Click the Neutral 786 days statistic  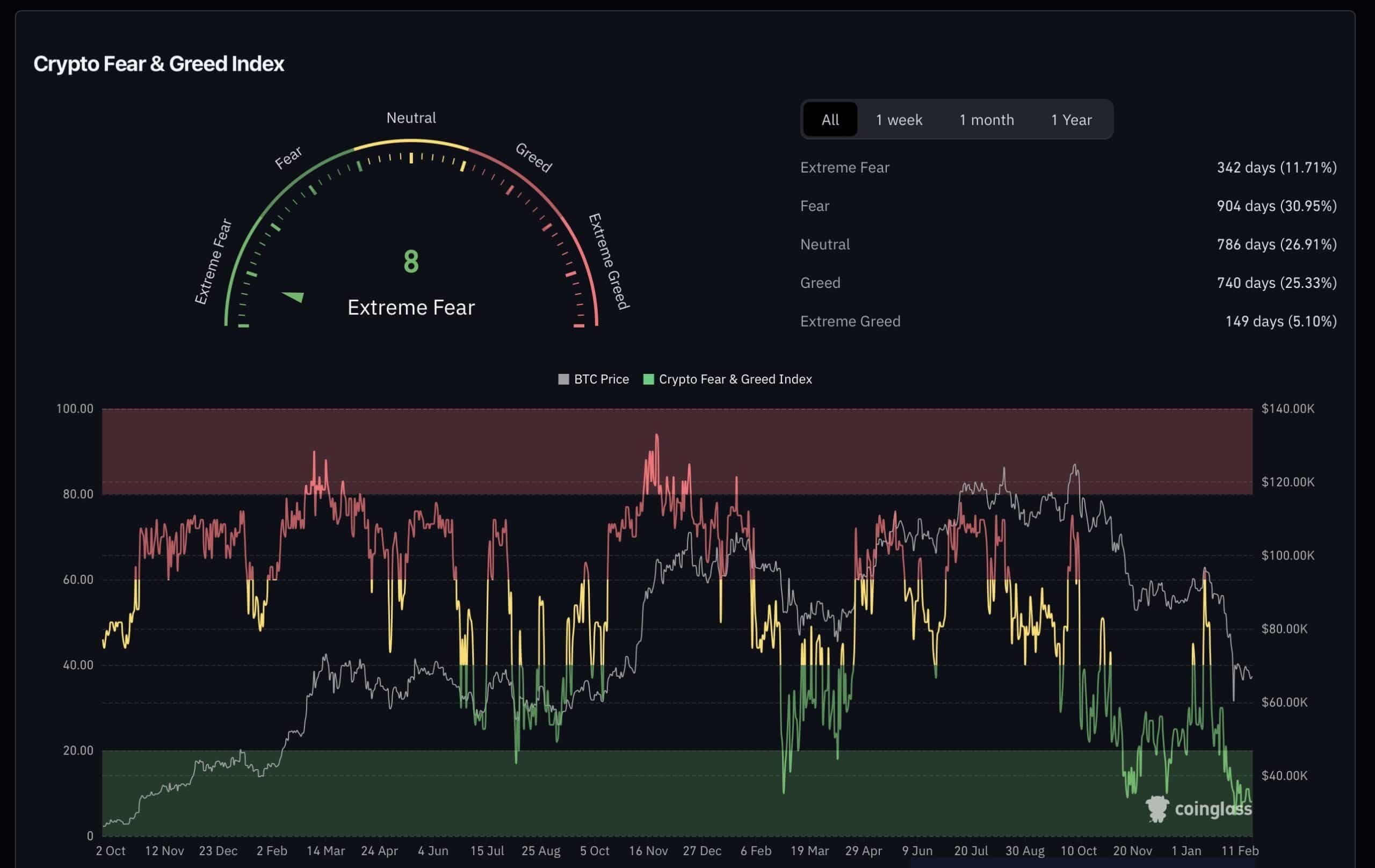click(x=1276, y=244)
